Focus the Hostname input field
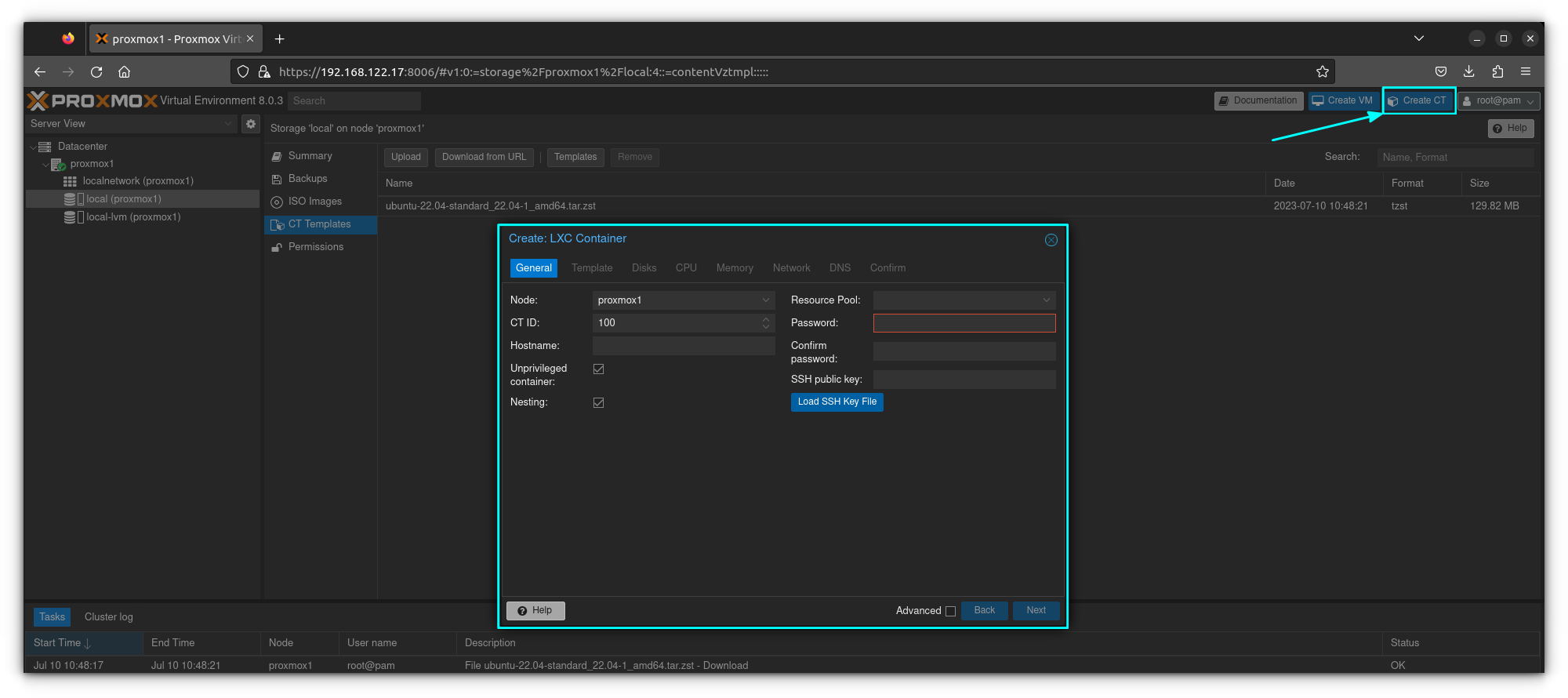 pyautogui.click(x=684, y=346)
